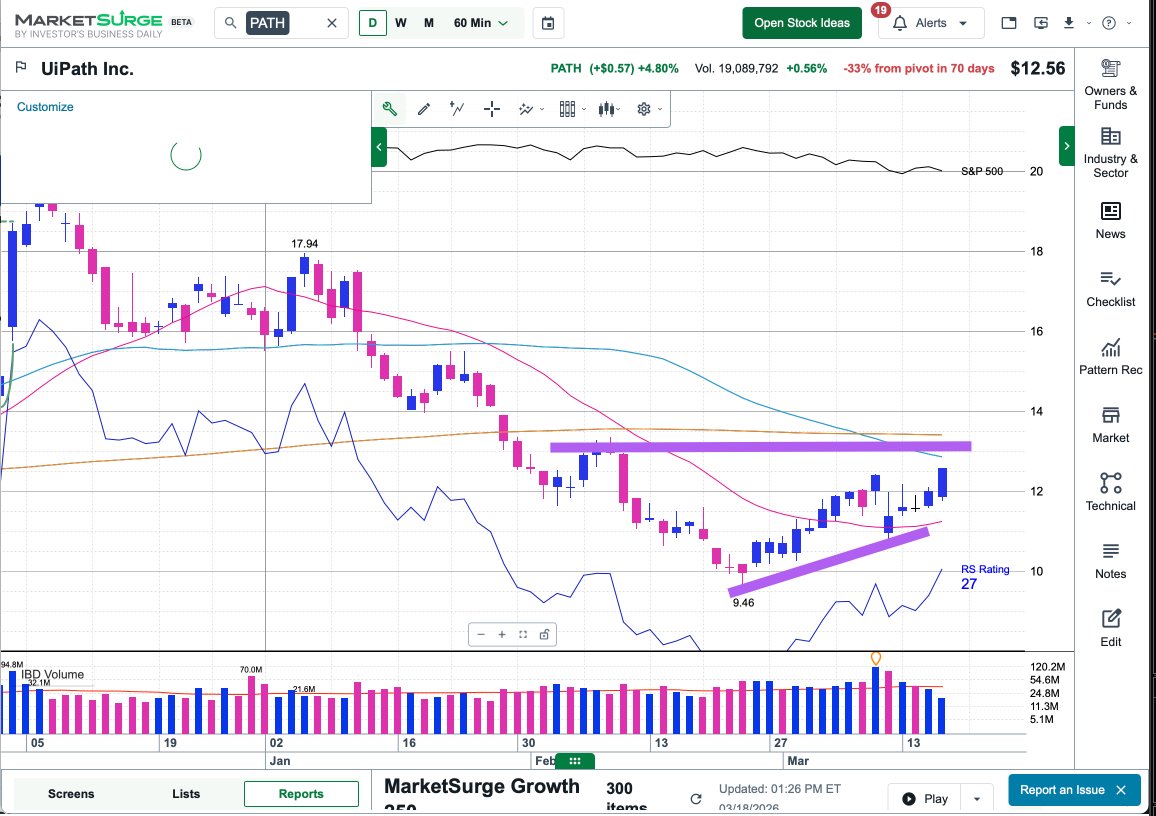Expand the pattern indicators dropdown arrow

point(543,109)
